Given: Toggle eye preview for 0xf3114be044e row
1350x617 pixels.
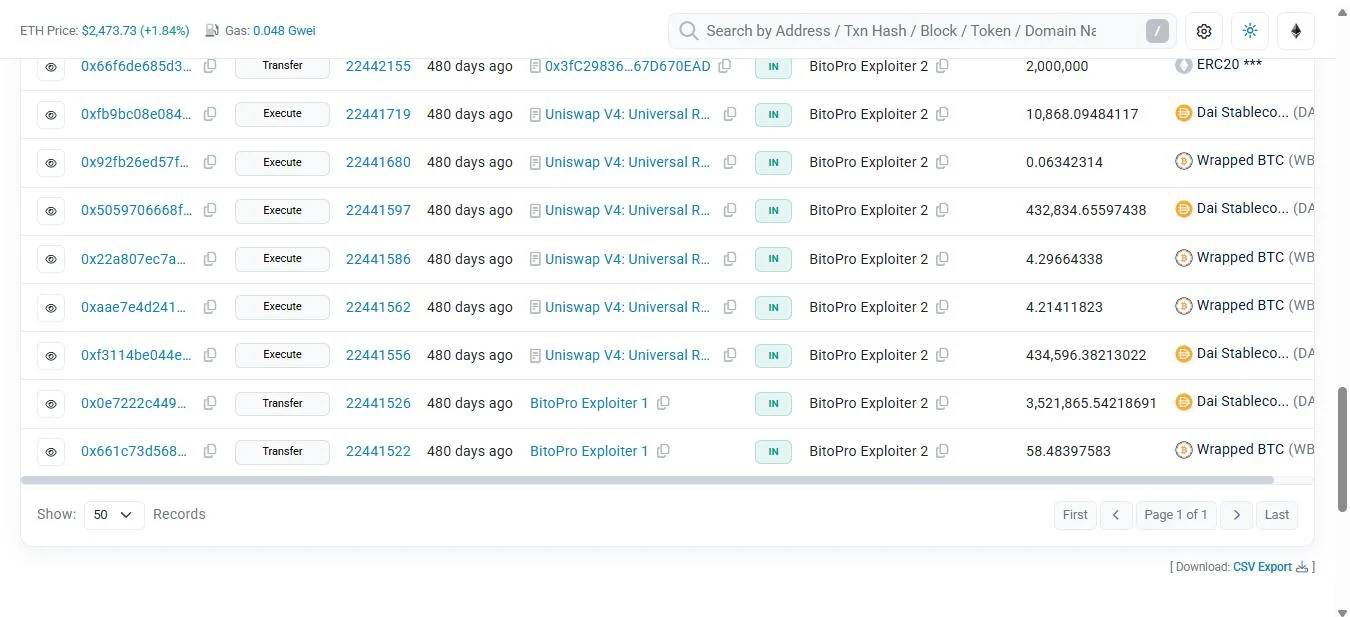Looking at the screenshot, I should tap(51, 356).
